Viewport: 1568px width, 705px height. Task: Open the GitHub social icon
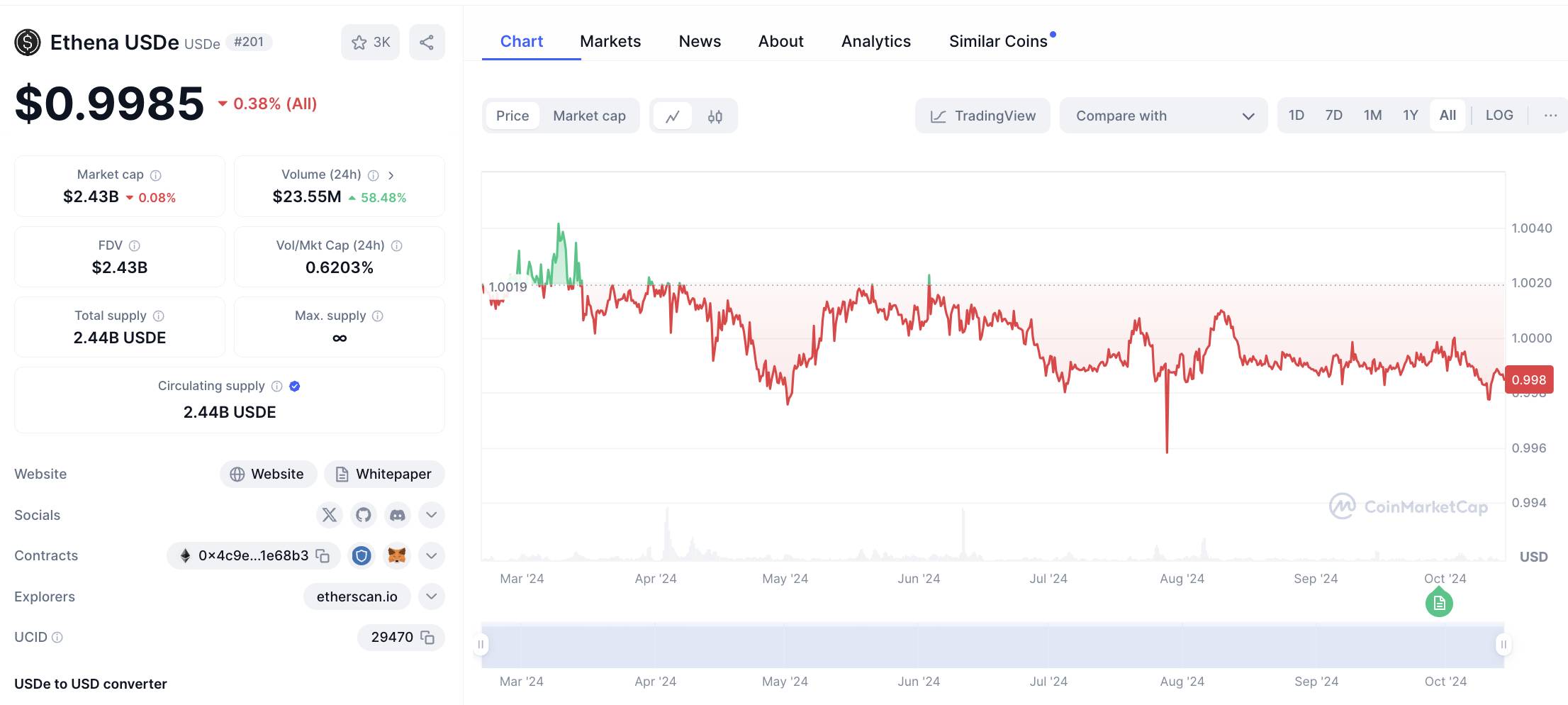(x=364, y=515)
